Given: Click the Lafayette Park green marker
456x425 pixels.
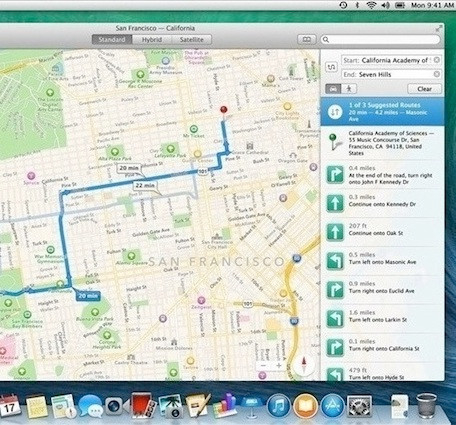Looking at the screenshot, I should coord(170,148).
